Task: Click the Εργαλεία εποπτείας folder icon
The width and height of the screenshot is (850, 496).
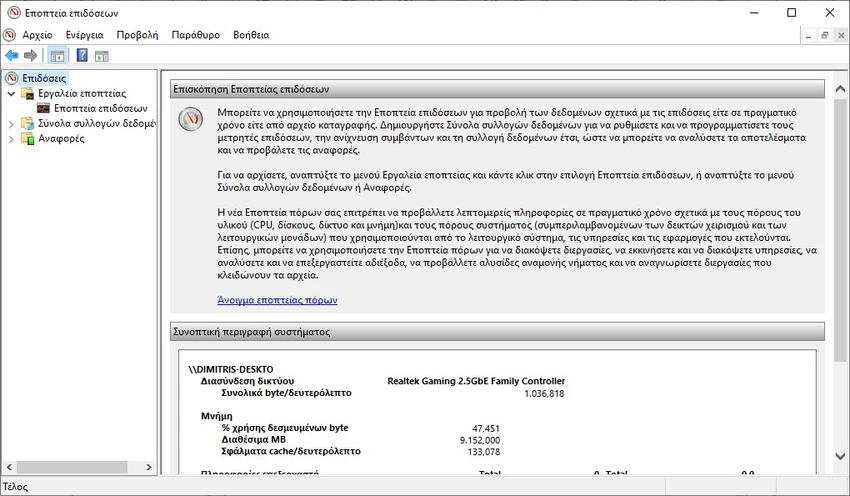Action: [27, 93]
